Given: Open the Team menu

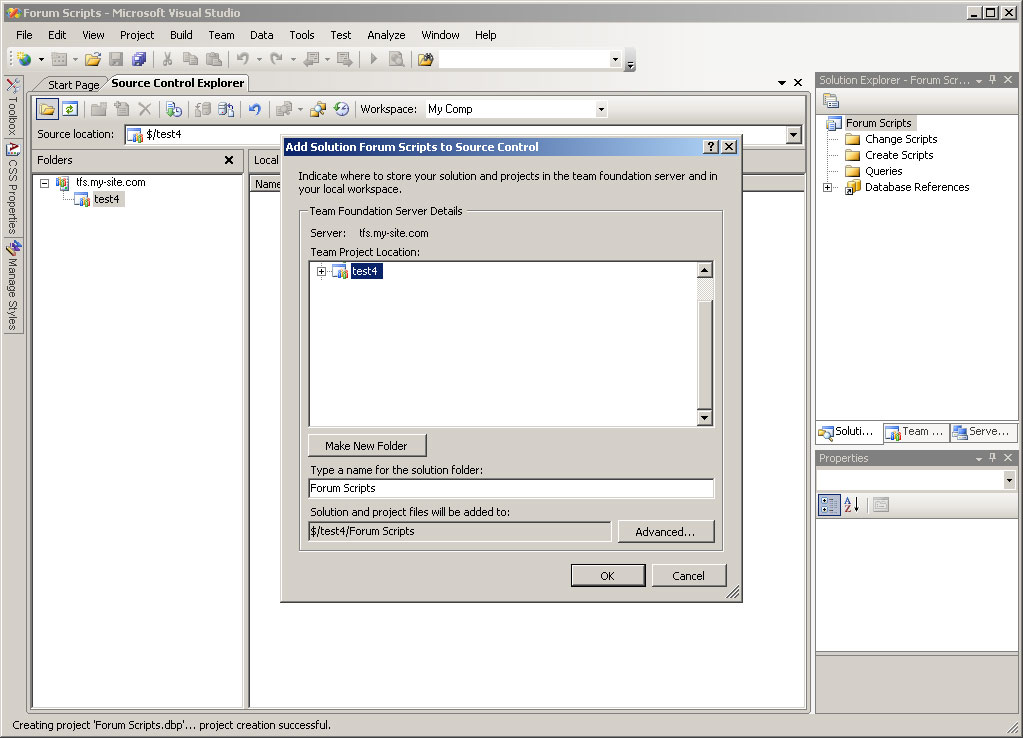Looking at the screenshot, I should pos(221,35).
